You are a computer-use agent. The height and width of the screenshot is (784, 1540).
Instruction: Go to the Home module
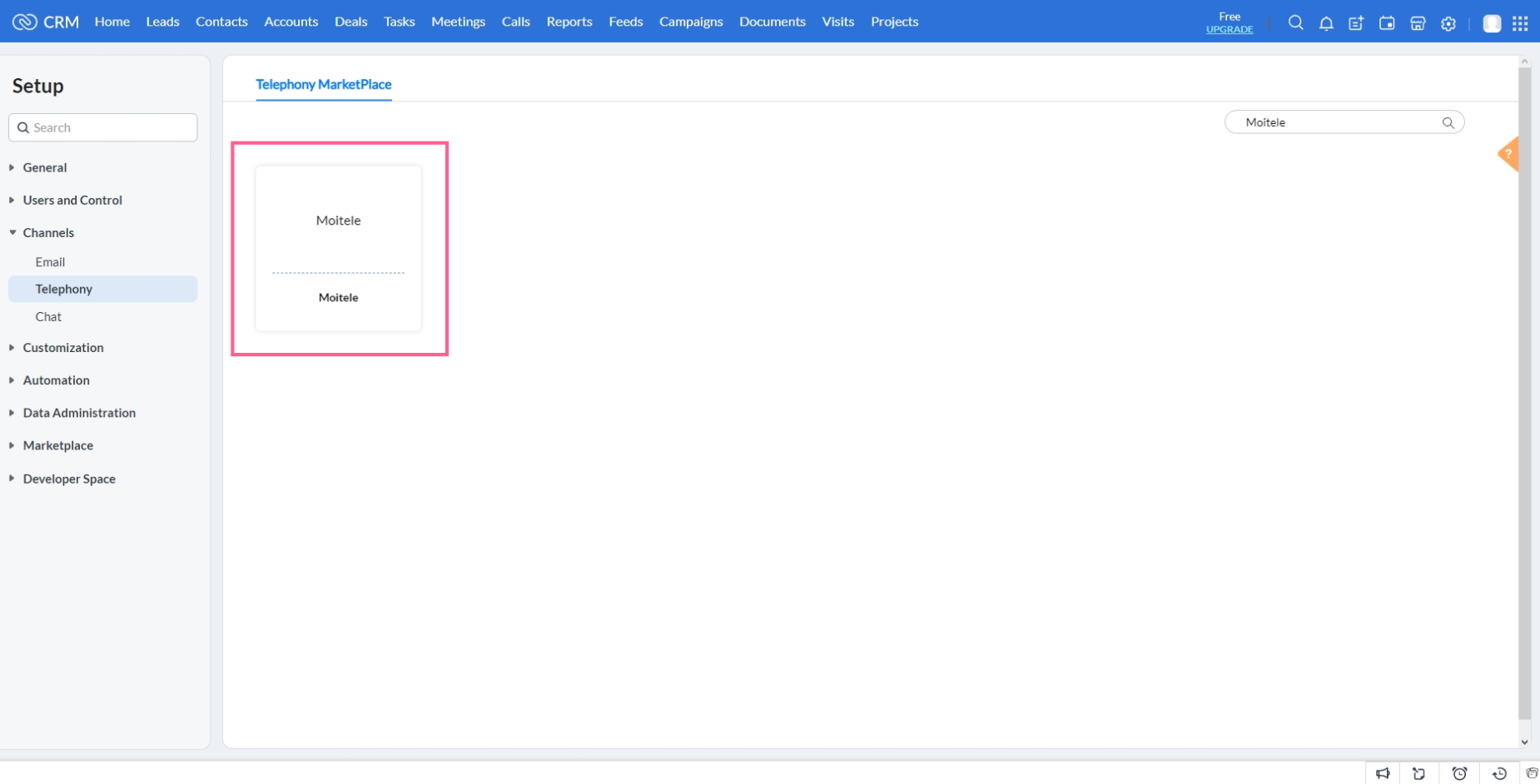tap(112, 22)
